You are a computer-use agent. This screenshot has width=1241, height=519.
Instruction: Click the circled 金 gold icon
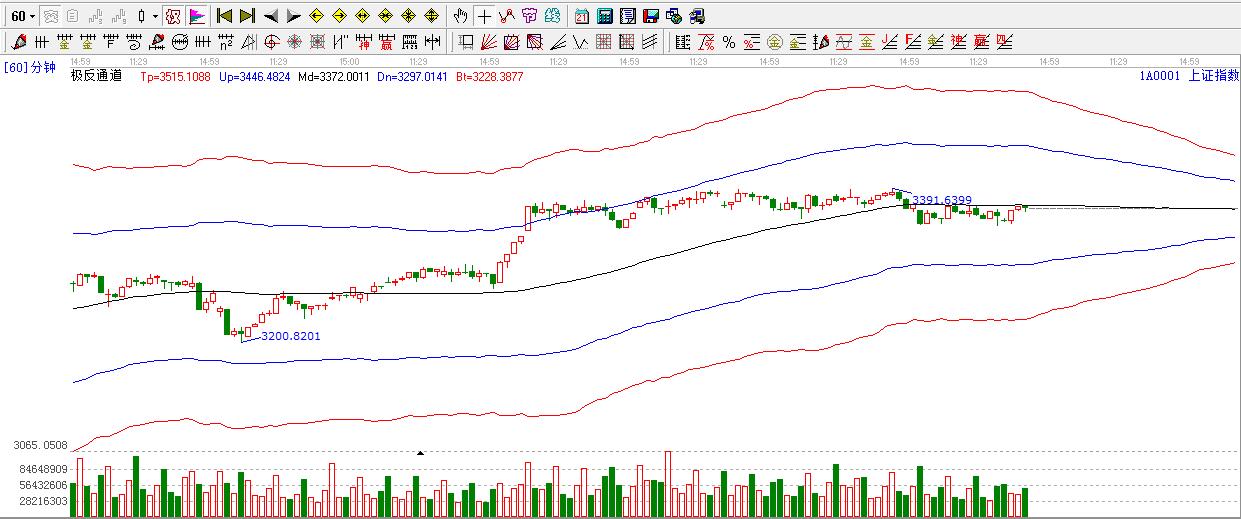[775, 42]
